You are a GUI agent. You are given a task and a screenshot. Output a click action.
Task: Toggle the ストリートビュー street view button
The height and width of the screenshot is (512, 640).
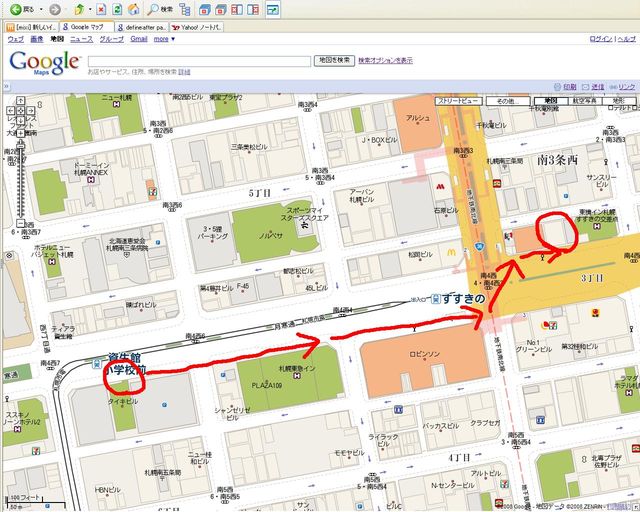pos(459,102)
